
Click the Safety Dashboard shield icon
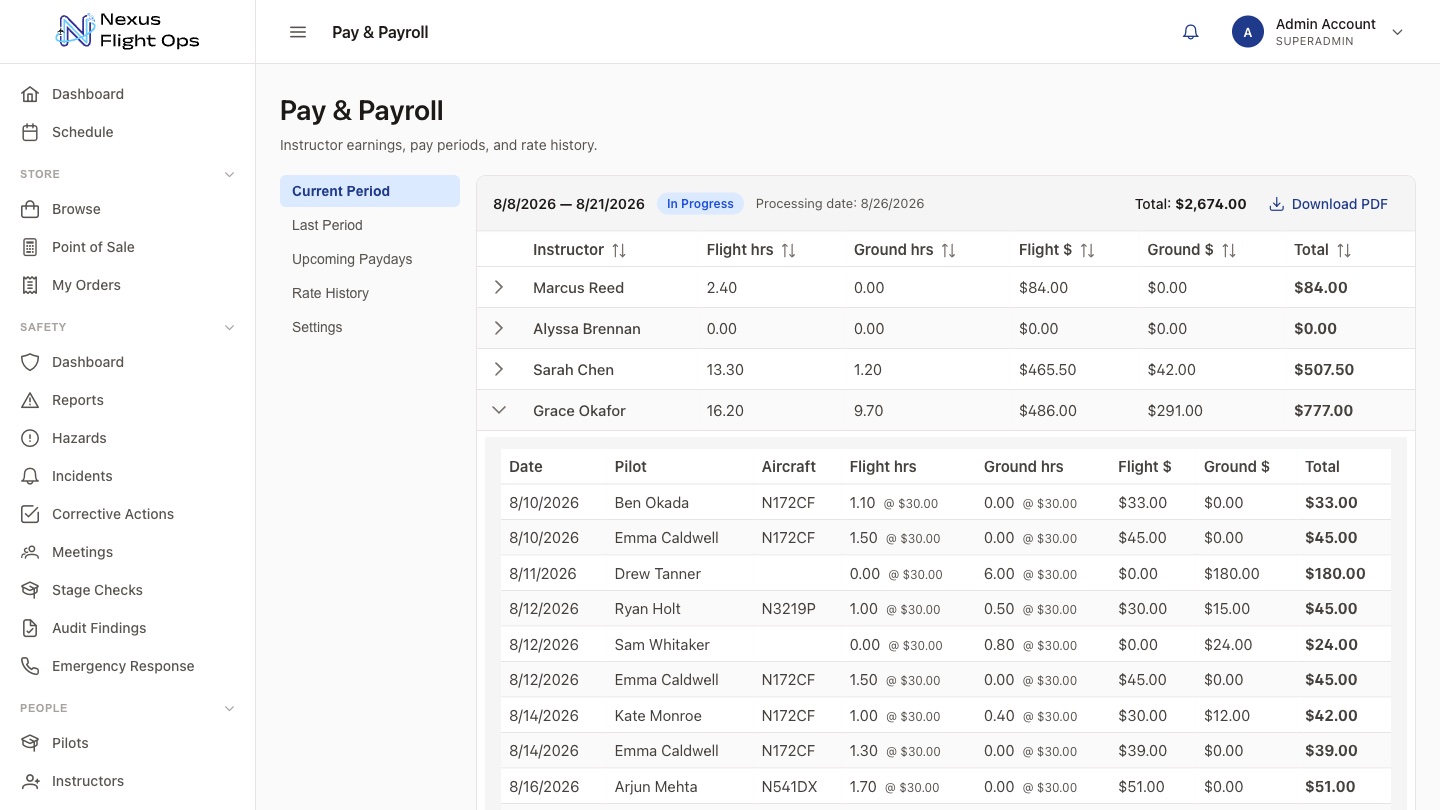pos(31,362)
